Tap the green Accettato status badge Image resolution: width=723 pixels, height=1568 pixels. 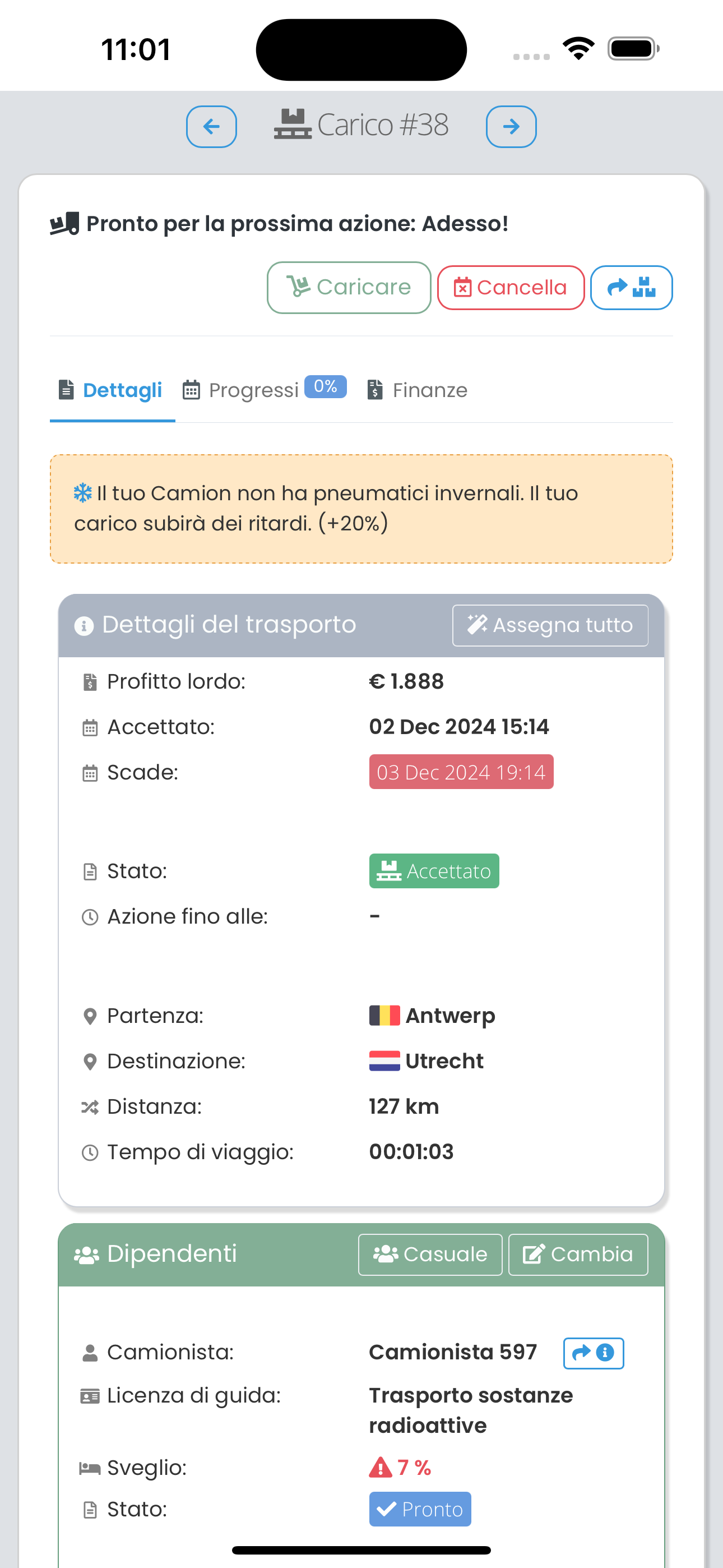[x=433, y=871]
